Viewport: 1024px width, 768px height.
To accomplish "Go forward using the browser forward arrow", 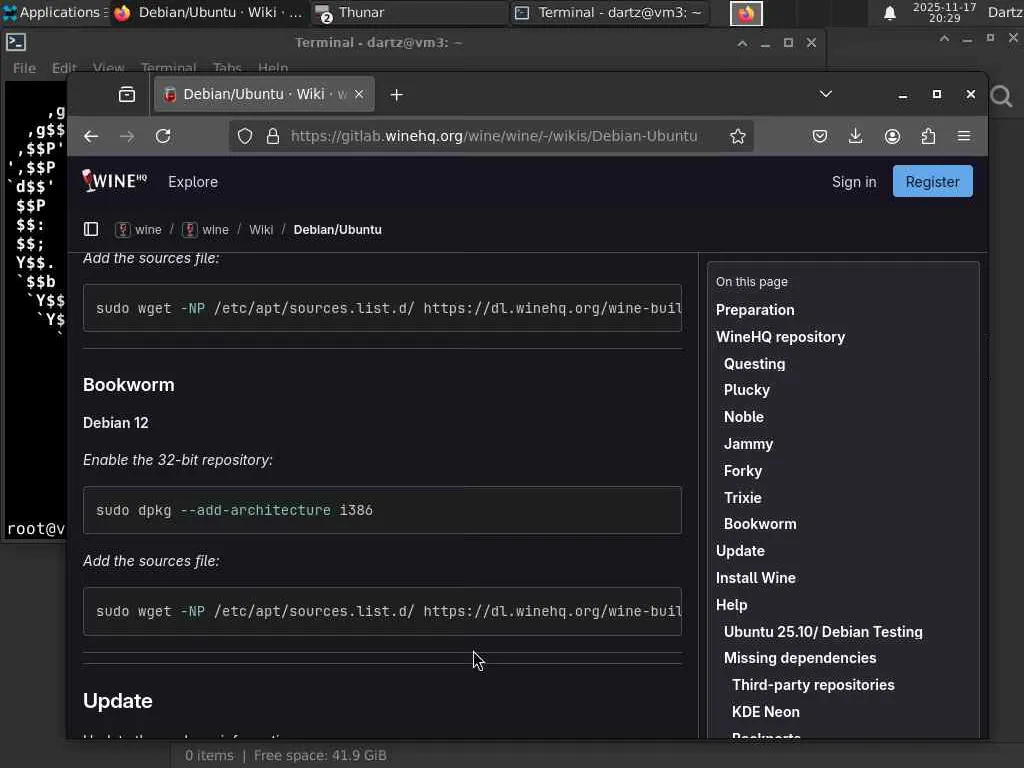I will tap(127, 136).
